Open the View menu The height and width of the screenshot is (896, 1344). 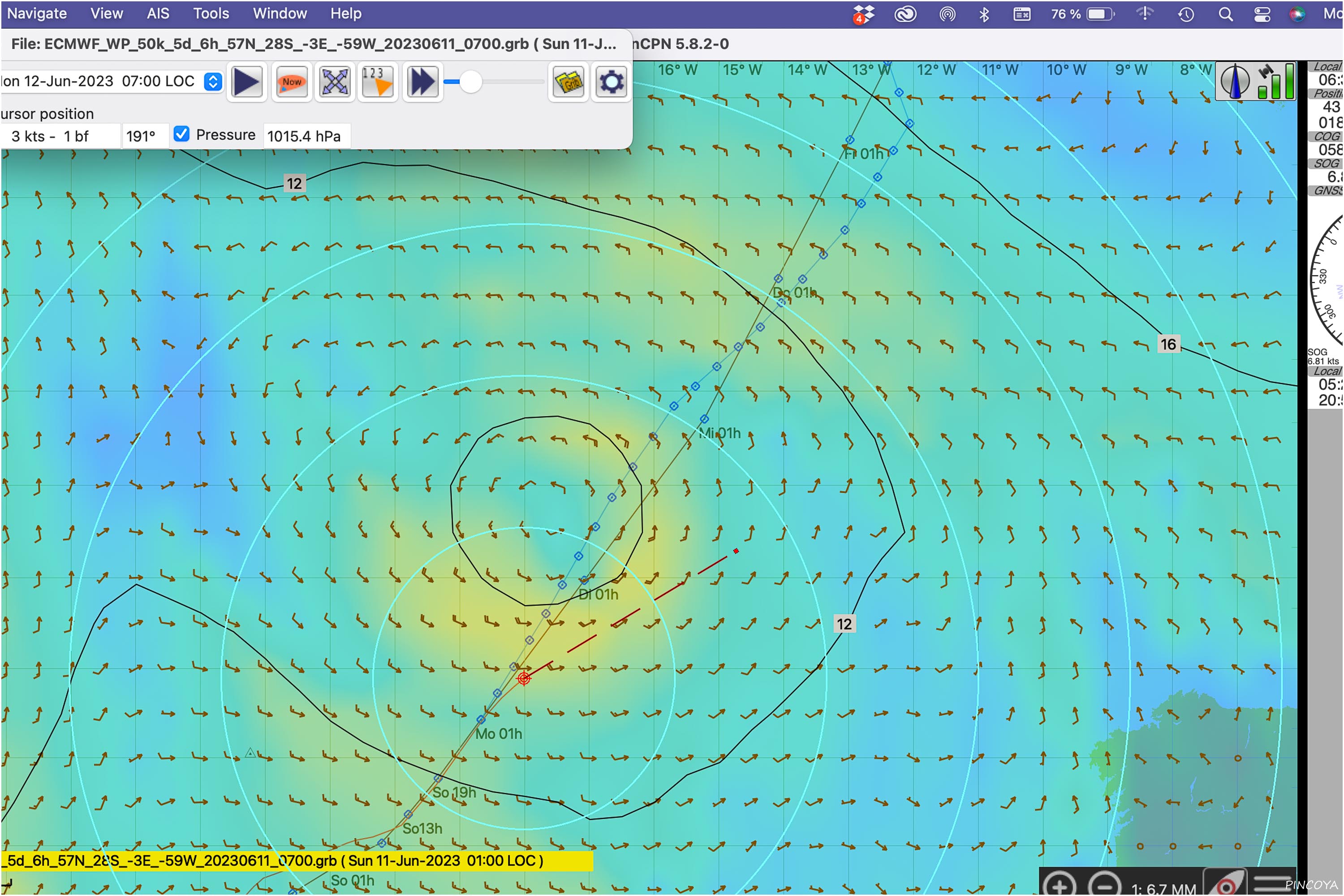pos(106,13)
